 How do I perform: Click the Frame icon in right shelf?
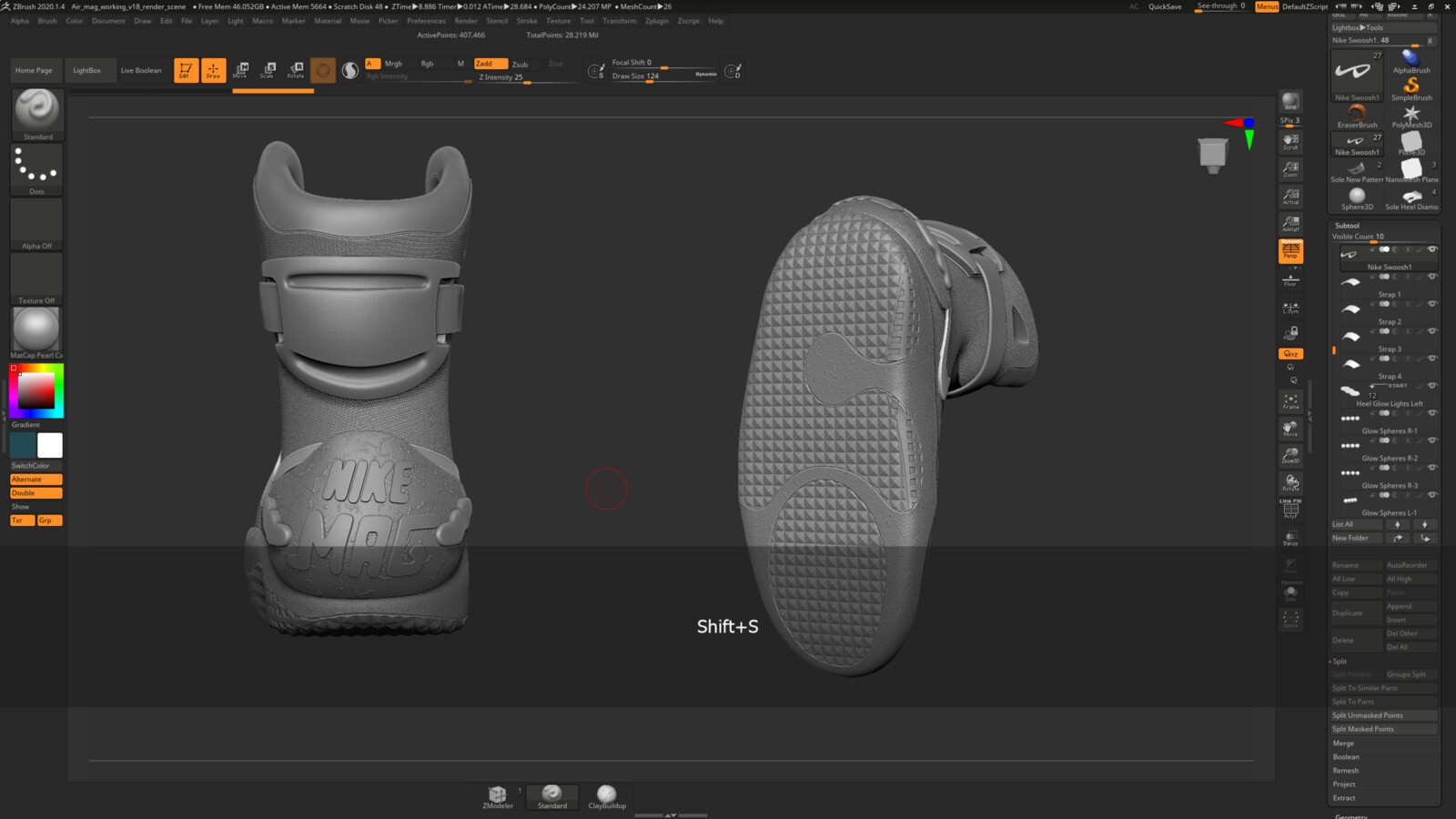(1290, 401)
